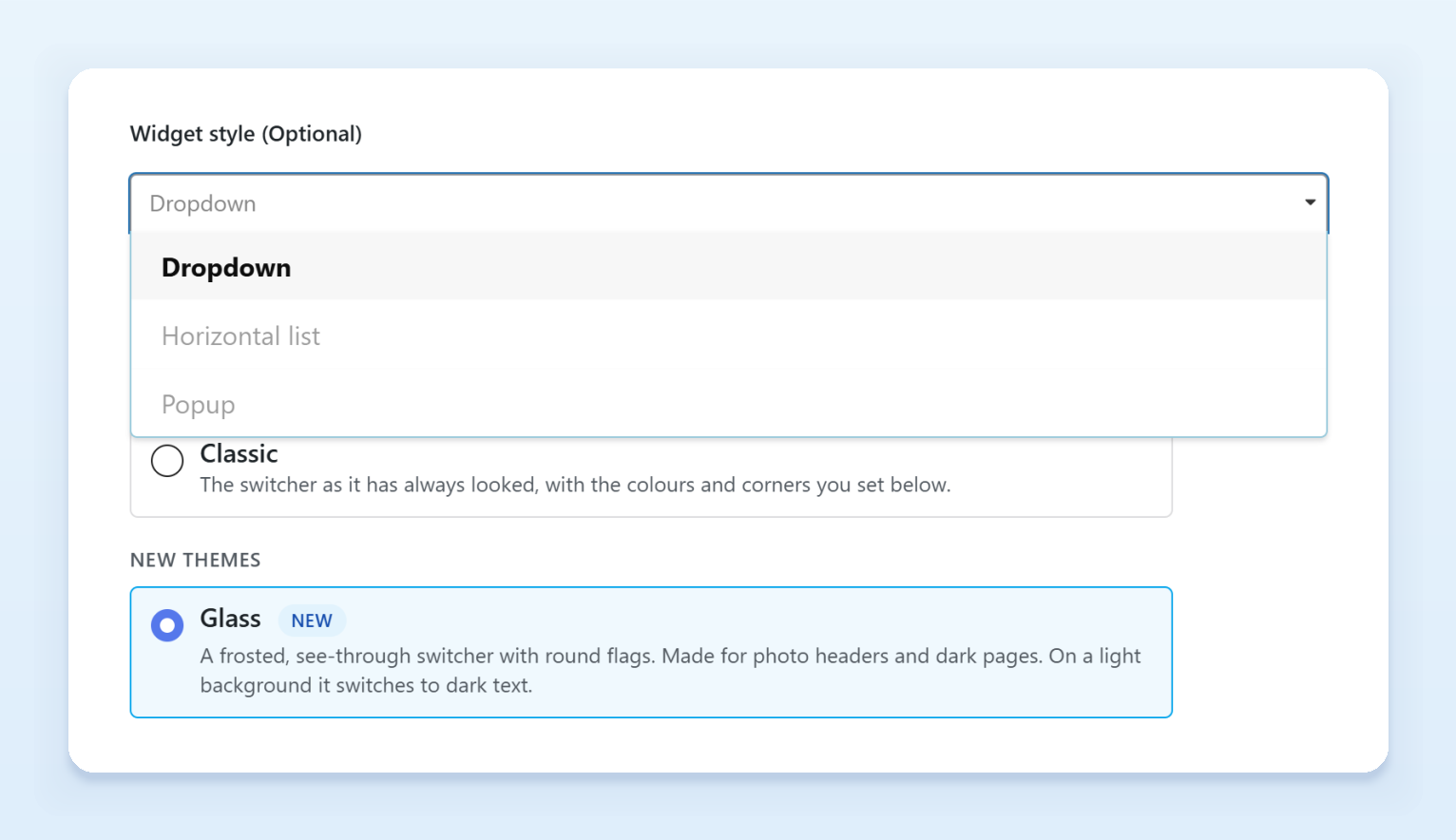The image size is (1456, 840).
Task: Open the Widget style combo box
Action: click(x=729, y=203)
